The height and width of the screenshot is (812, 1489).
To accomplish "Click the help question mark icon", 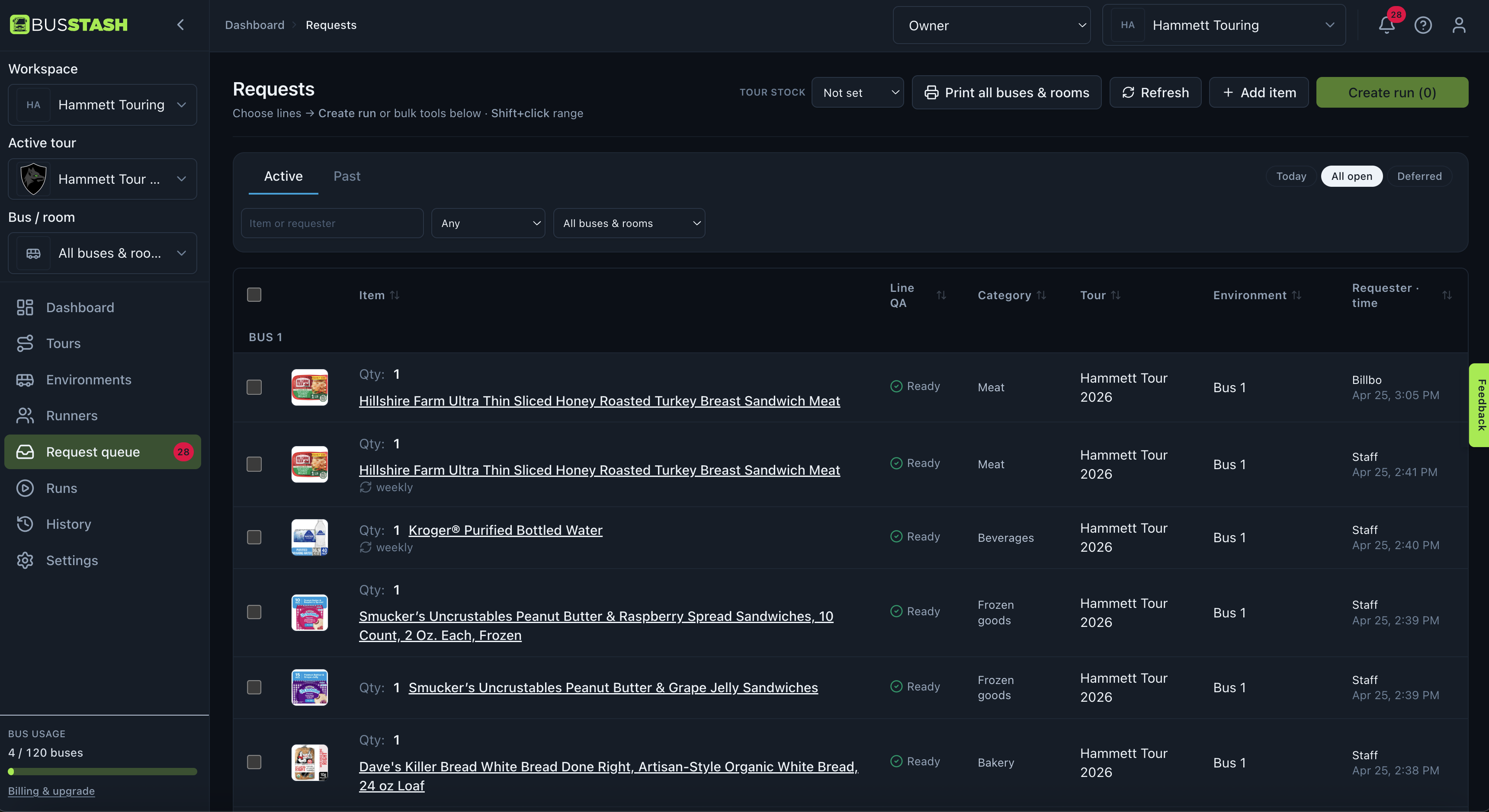I will (x=1422, y=25).
